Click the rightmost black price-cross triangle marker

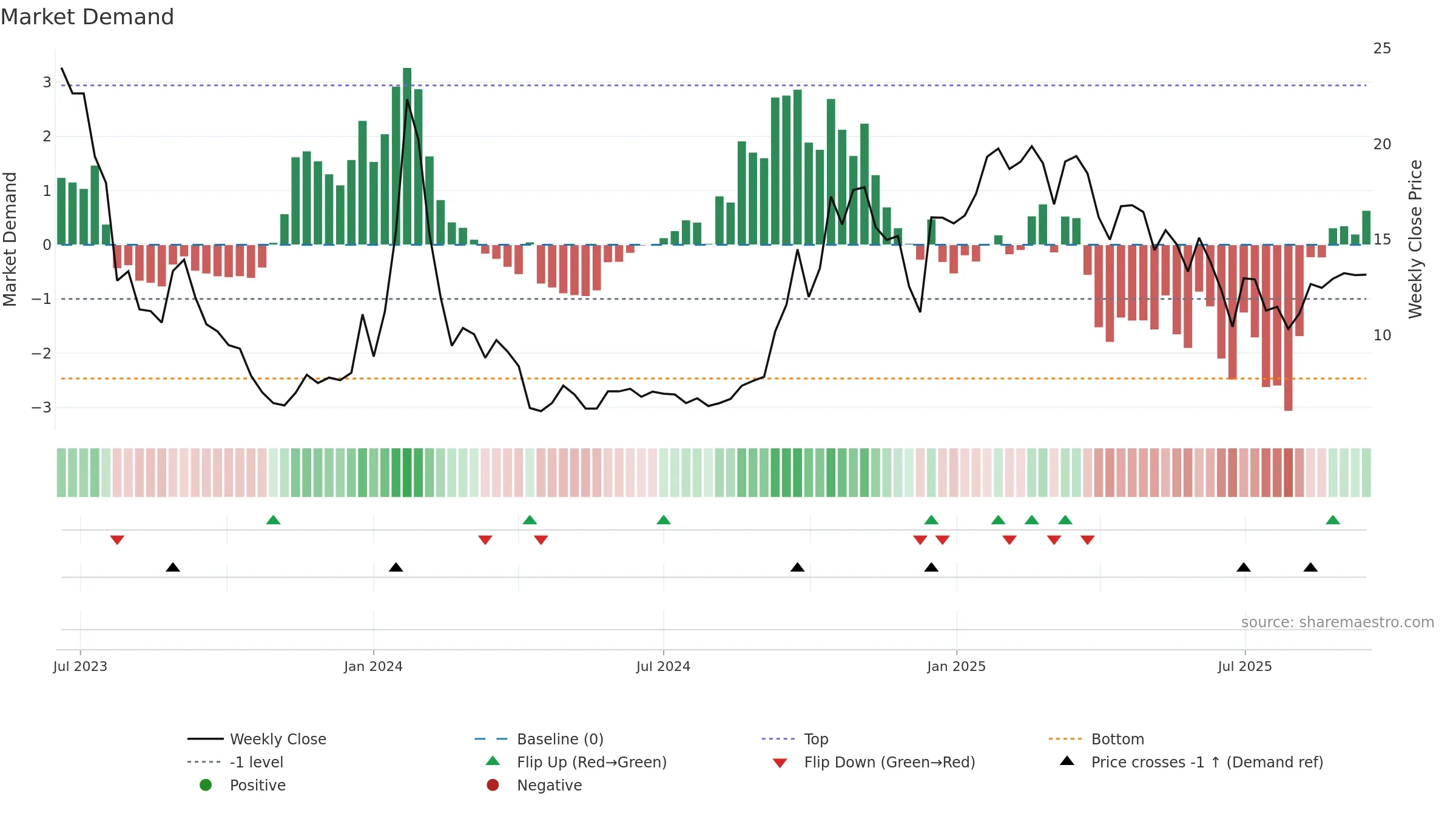pos(1310,567)
